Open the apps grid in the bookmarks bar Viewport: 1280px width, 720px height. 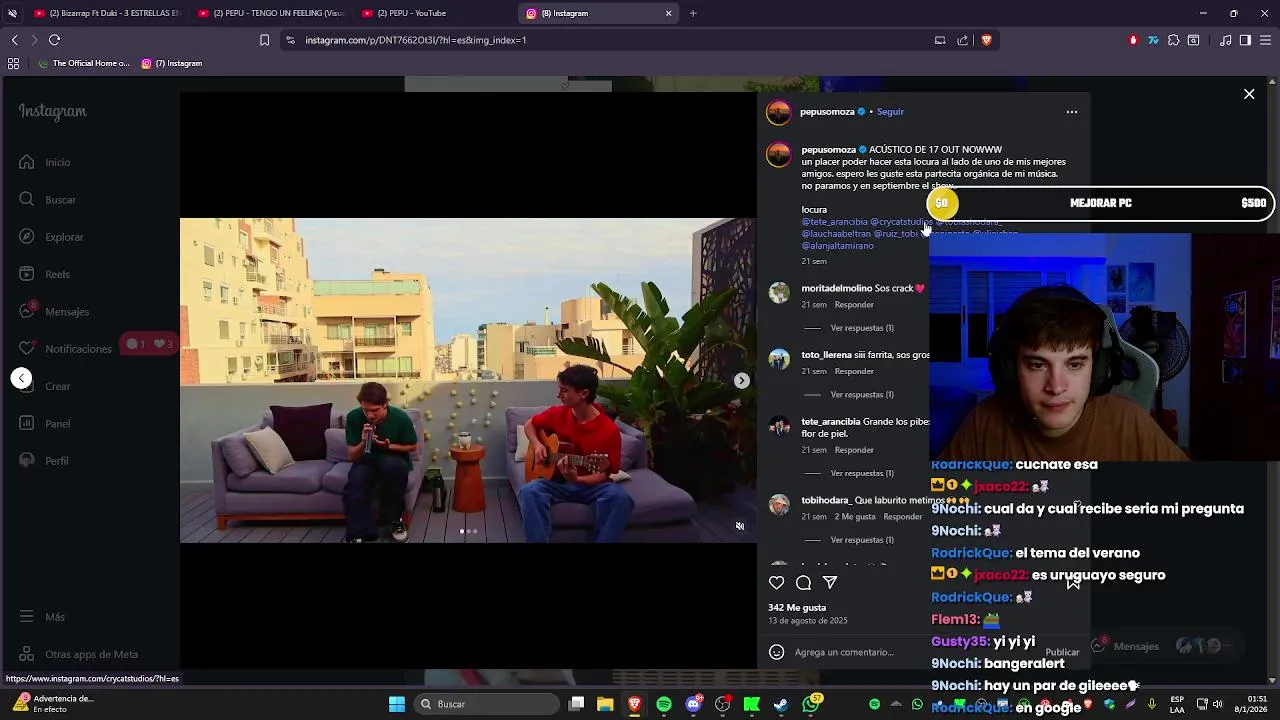pyautogui.click(x=13, y=63)
